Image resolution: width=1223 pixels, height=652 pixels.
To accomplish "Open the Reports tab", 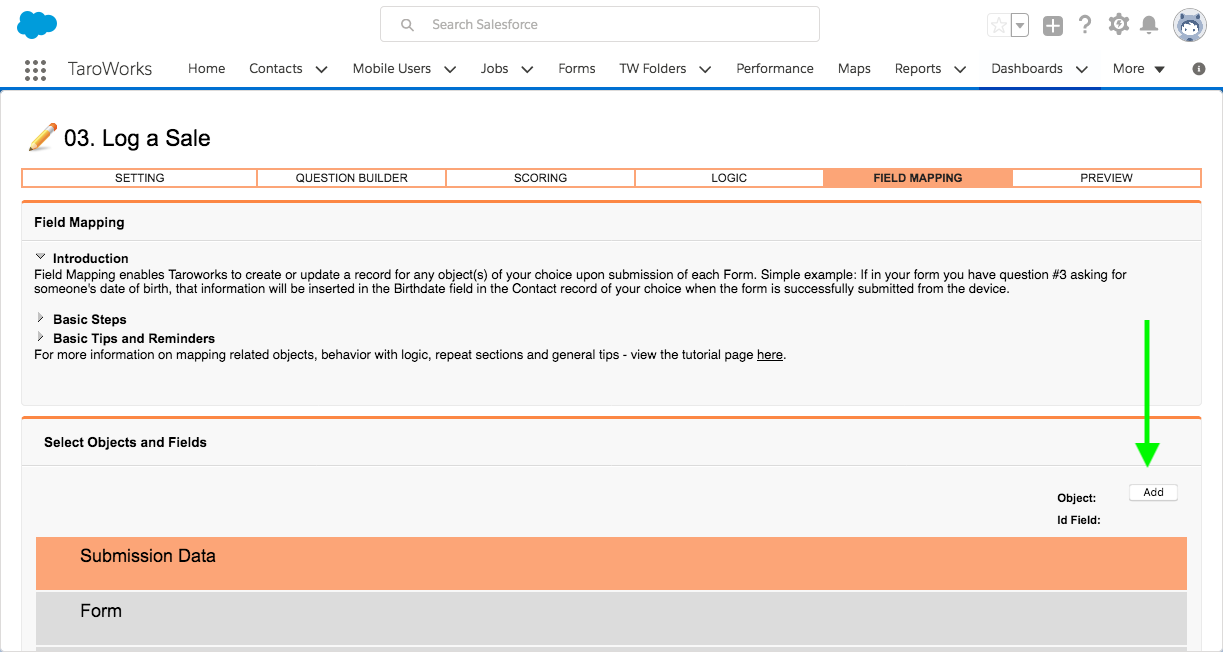I will pyautogui.click(x=918, y=69).
